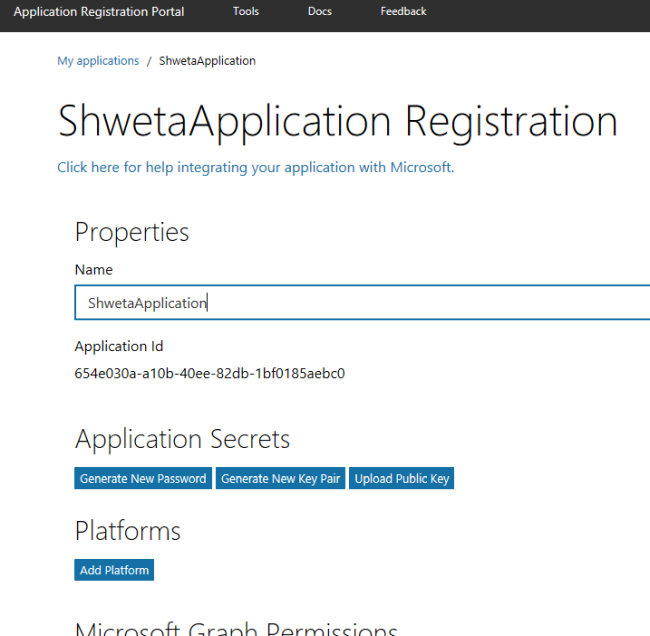Click the Application Registration Portal title
Viewport: 650px width, 636px height.
click(98, 12)
